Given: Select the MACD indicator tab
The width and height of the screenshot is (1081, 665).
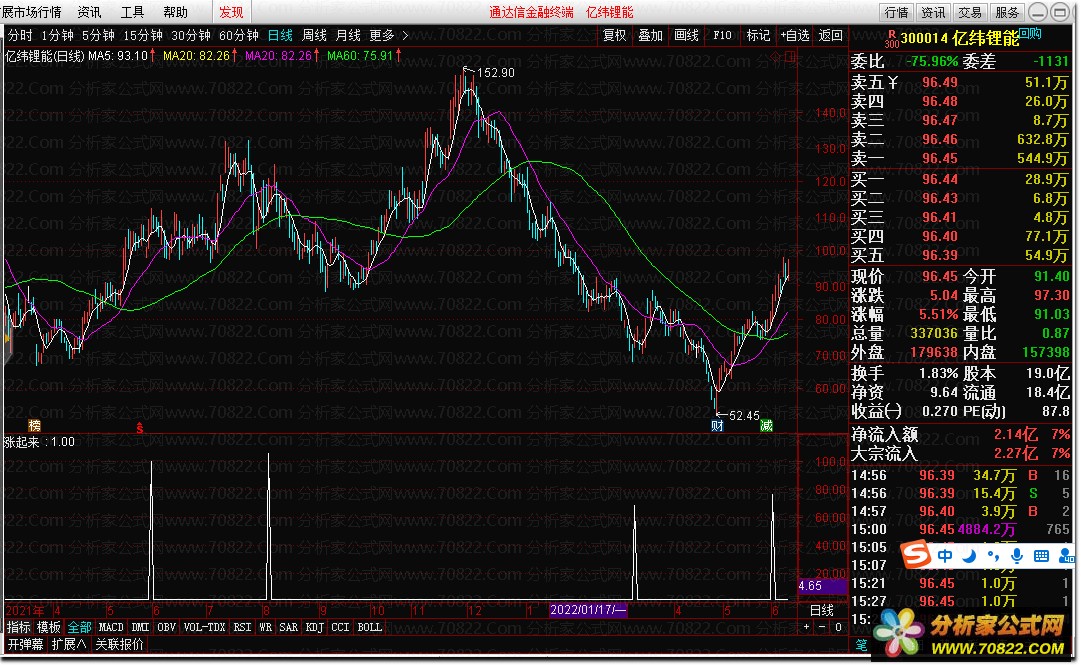Looking at the screenshot, I should (111, 627).
